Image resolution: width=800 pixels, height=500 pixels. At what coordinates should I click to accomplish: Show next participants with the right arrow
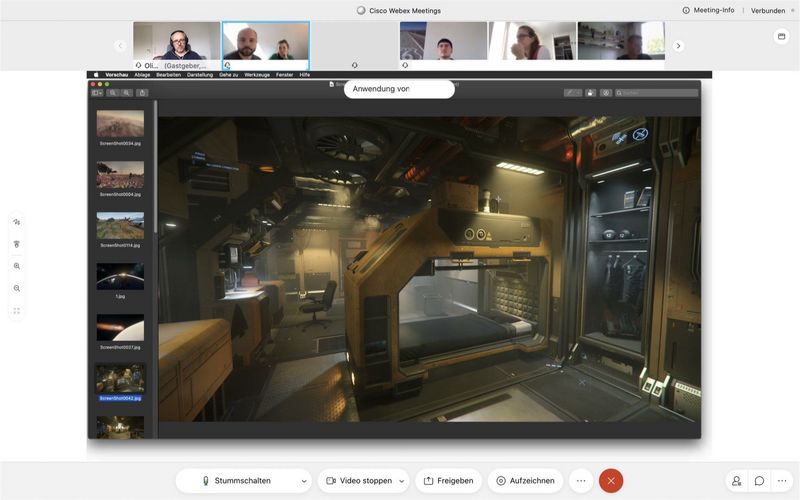pyautogui.click(x=678, y=46)
